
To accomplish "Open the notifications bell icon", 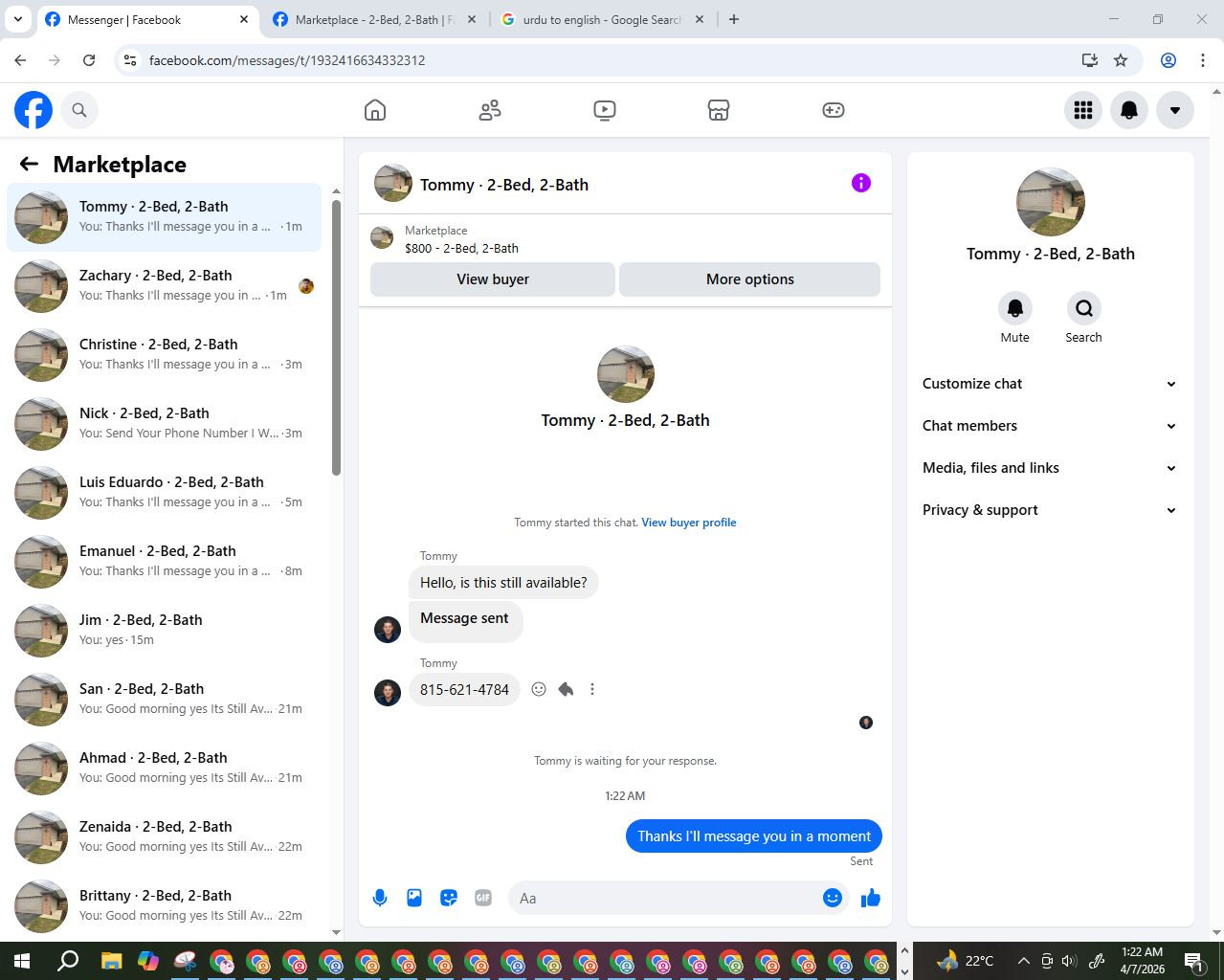I will tap(1129, 110).
